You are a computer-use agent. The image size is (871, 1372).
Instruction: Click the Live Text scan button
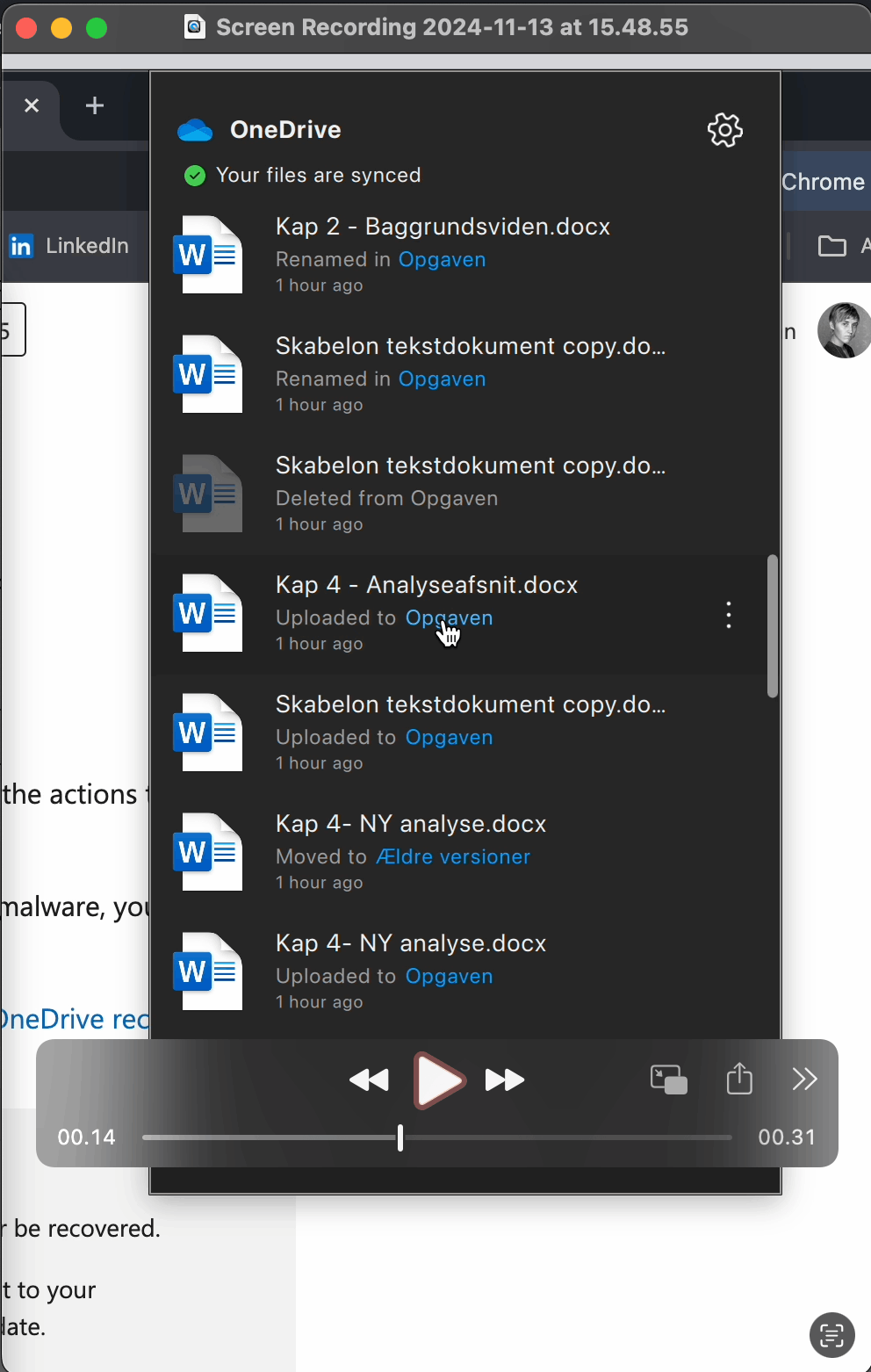tap(831, 1335)
